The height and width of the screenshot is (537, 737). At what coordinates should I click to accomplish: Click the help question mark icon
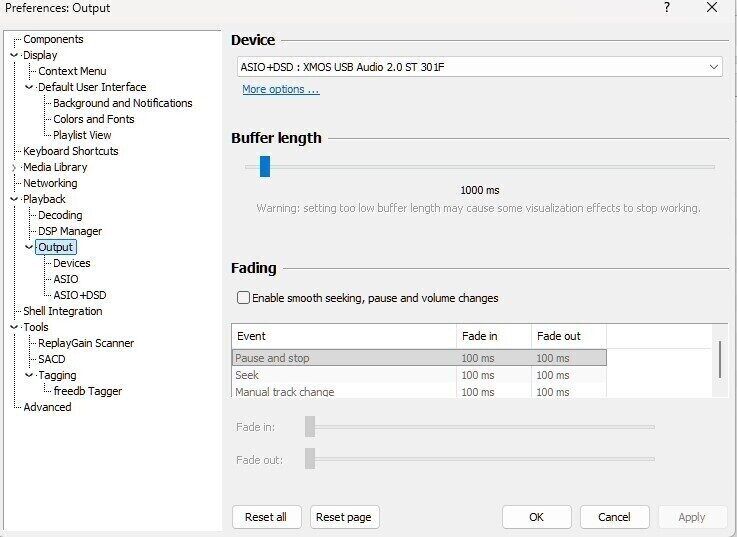pyautogui.click(x=667, y=8)
